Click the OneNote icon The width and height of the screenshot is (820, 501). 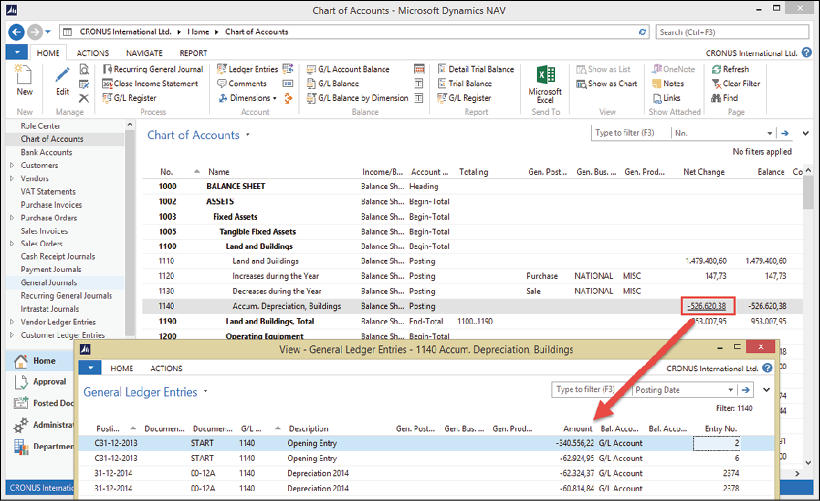pos(657,69)
